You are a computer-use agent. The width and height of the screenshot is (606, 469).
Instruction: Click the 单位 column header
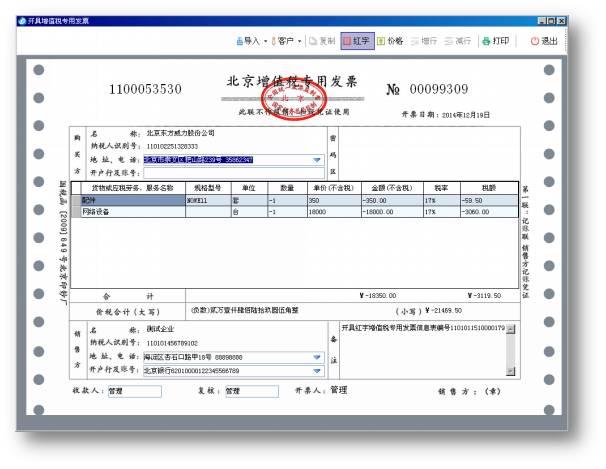tap(249, 188)
